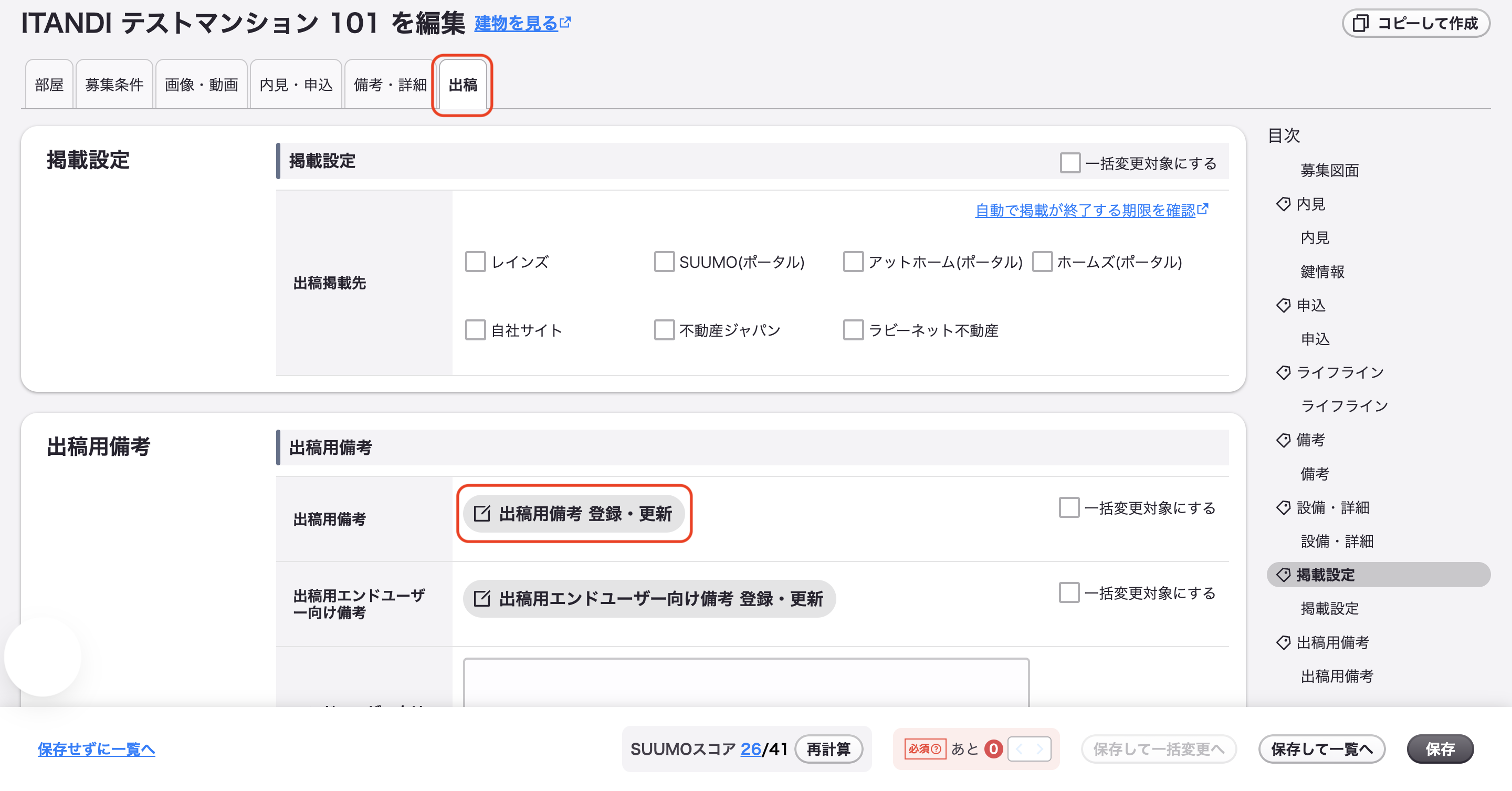Image resolution: width=1512 pixels, height=791 pixels.
Task: Go to the 備考・詳細 tab
Action: click(390, 85)
